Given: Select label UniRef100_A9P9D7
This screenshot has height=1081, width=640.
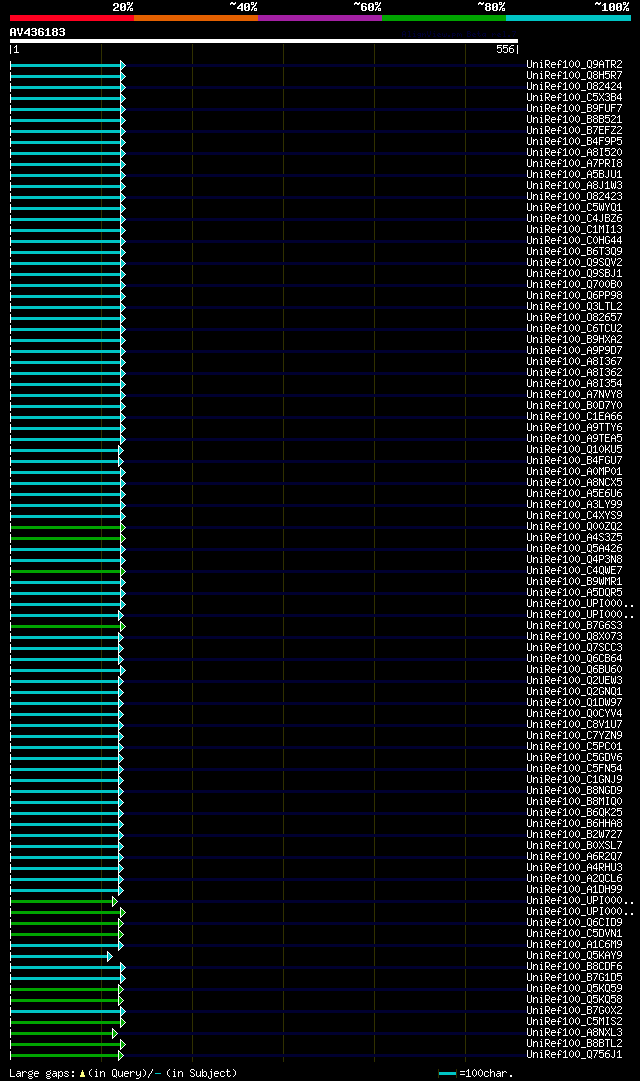Looking at the screenshot, I should click(x=574, y=352).
